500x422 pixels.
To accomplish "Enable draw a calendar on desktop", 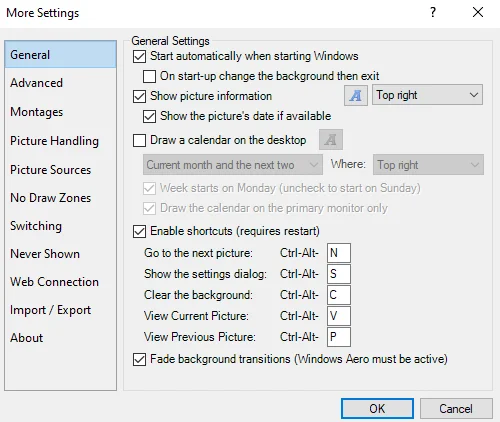I will (139, 140).
